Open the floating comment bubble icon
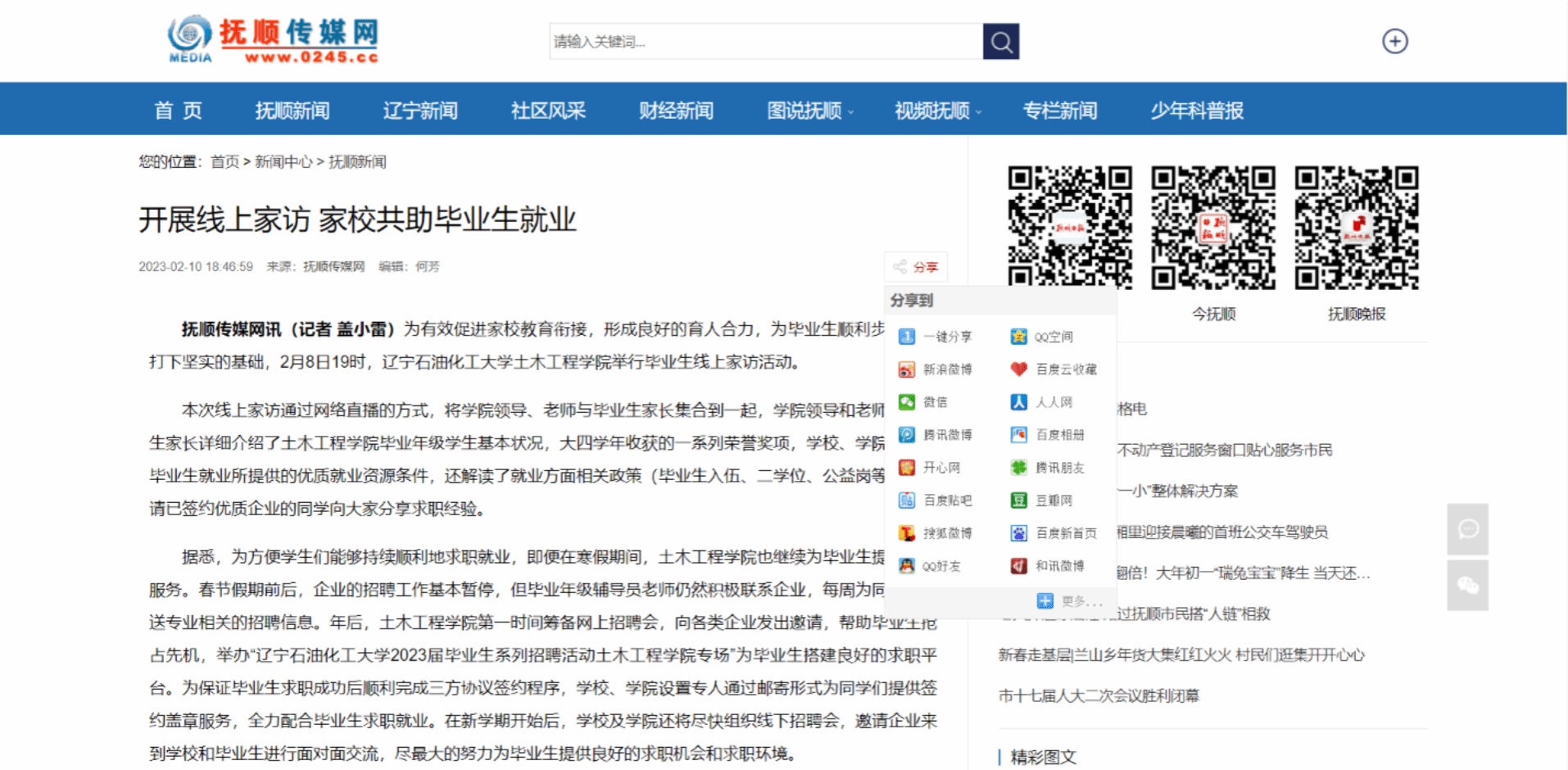This screenshot has height=770, width=1568. [1467, 529]
